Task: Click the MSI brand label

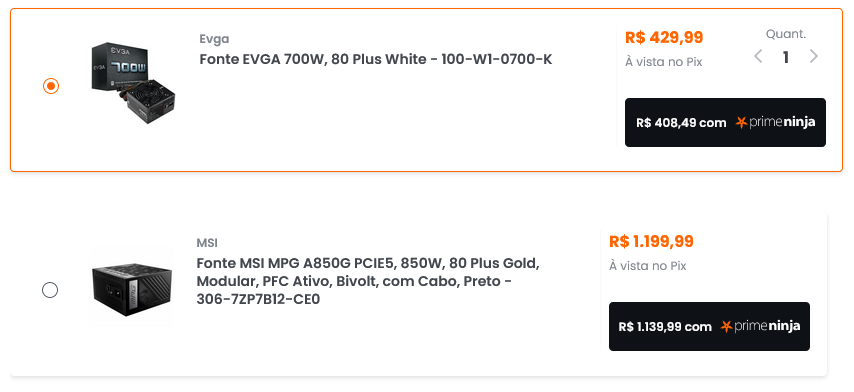Action: tap(207, 243)
